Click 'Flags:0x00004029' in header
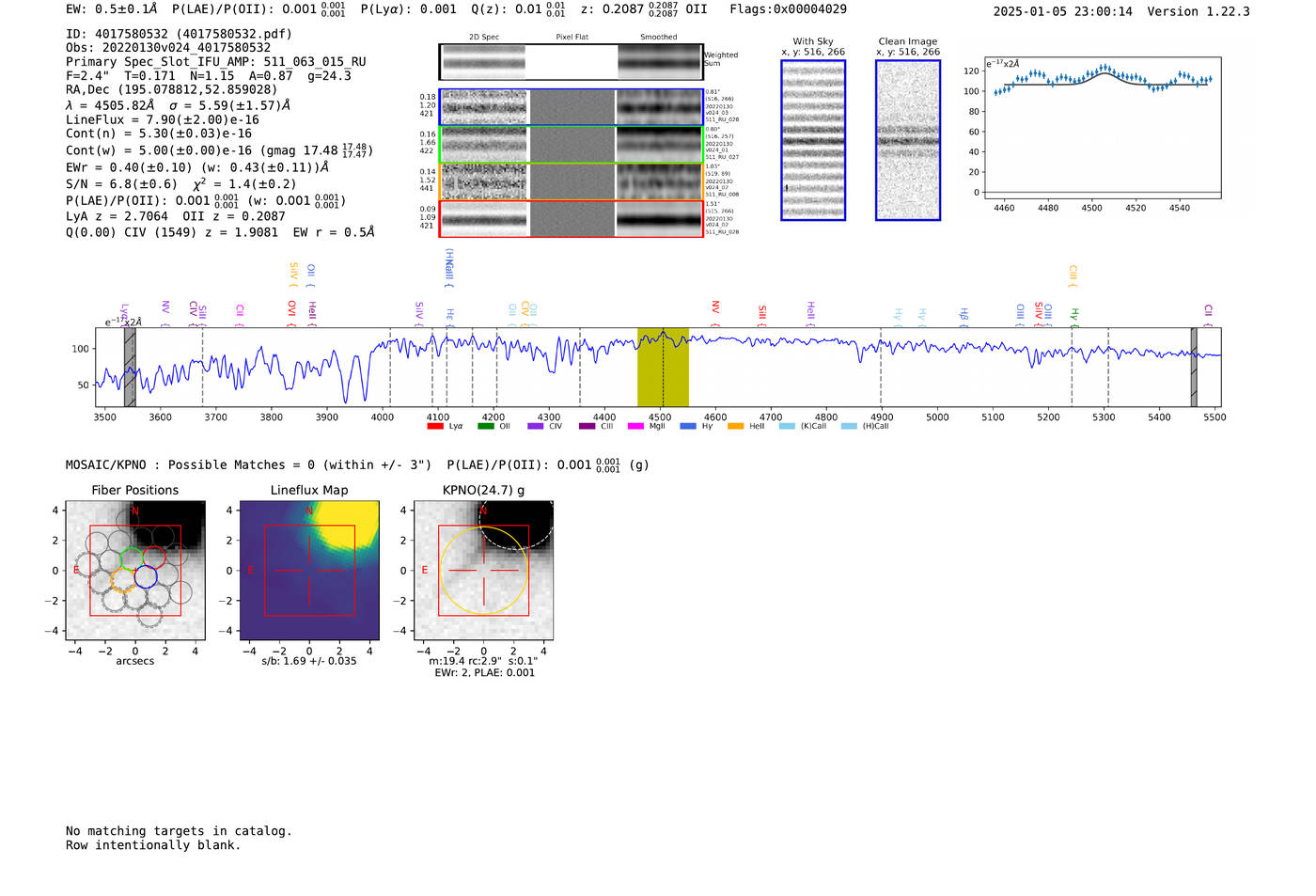The height and width of the screenshot is (896, 1316). [788, 9]
